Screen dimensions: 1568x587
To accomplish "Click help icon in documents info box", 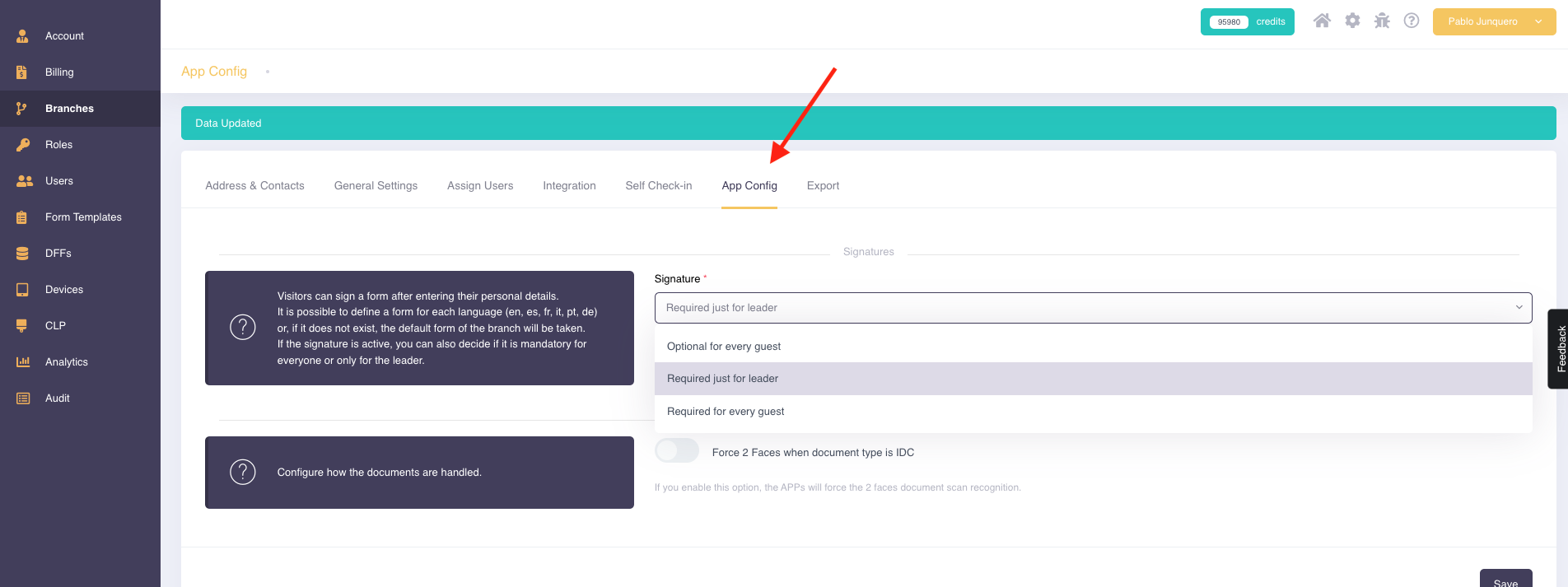I will 243,472.
